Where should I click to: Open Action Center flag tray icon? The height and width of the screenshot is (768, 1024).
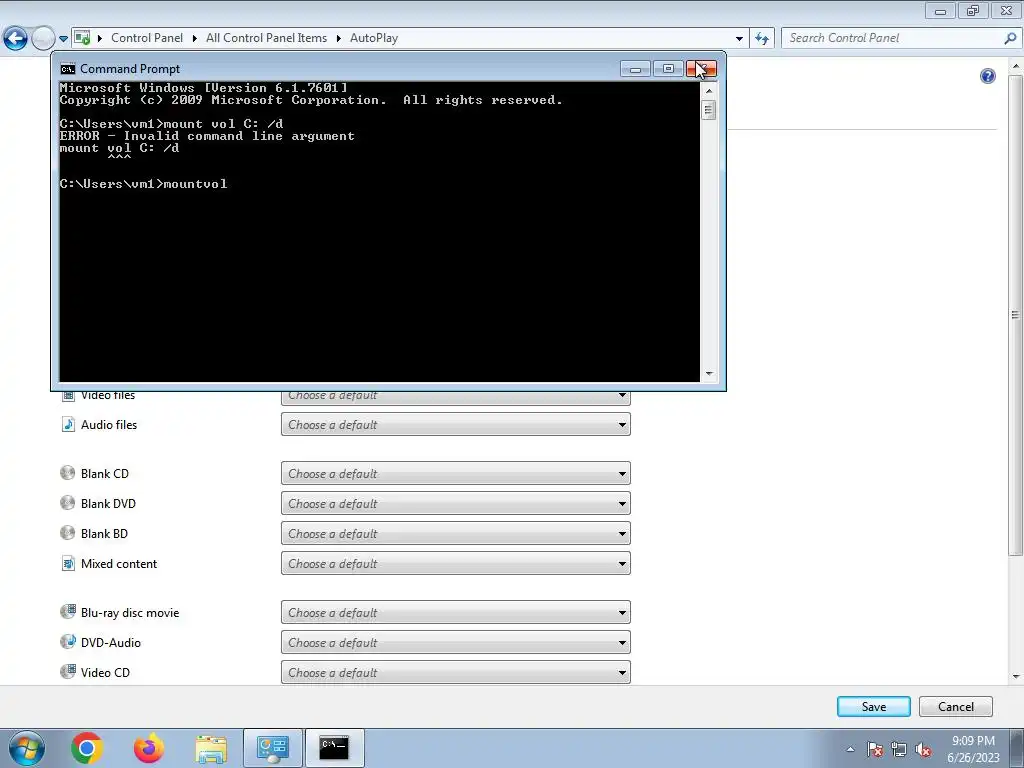coord(875,749)
